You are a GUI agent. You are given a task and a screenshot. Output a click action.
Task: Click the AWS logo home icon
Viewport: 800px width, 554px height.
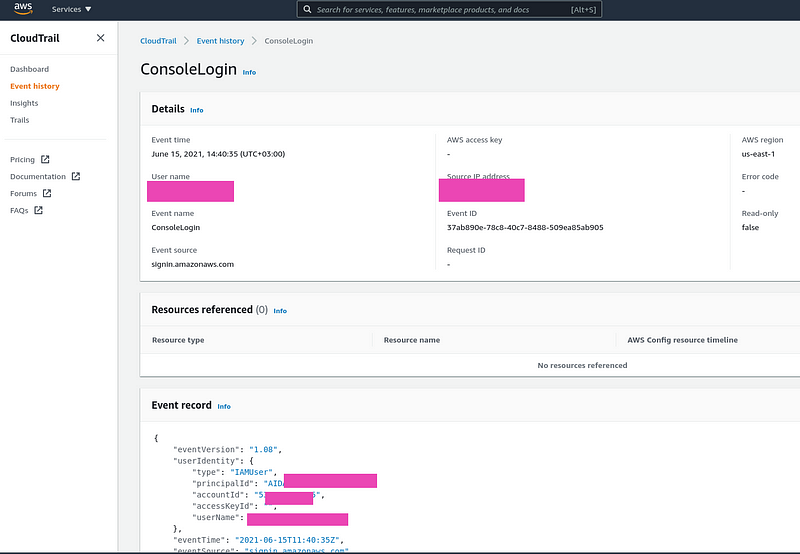(x=23, y=9)
